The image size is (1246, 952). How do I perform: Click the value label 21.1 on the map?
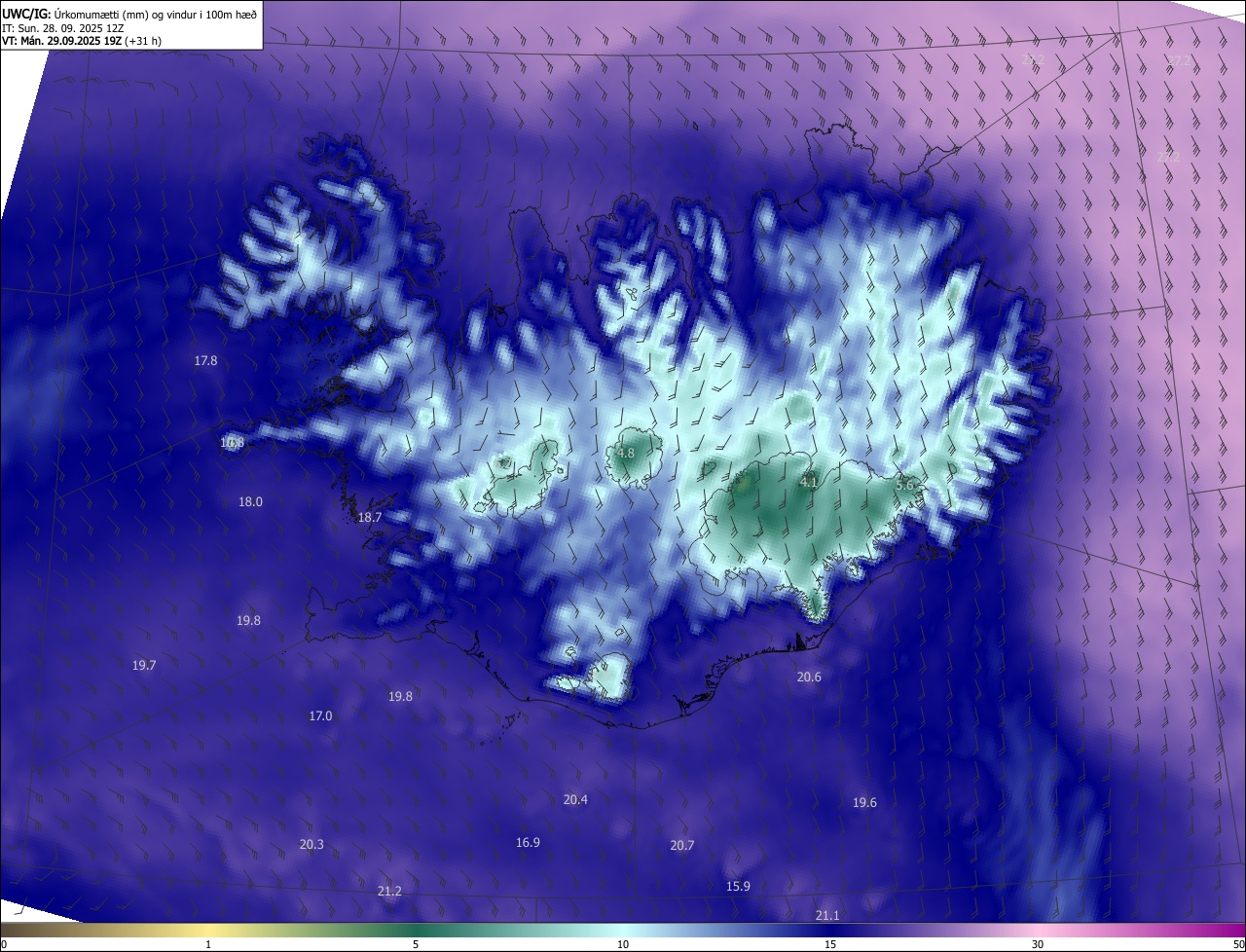(827, 915)
